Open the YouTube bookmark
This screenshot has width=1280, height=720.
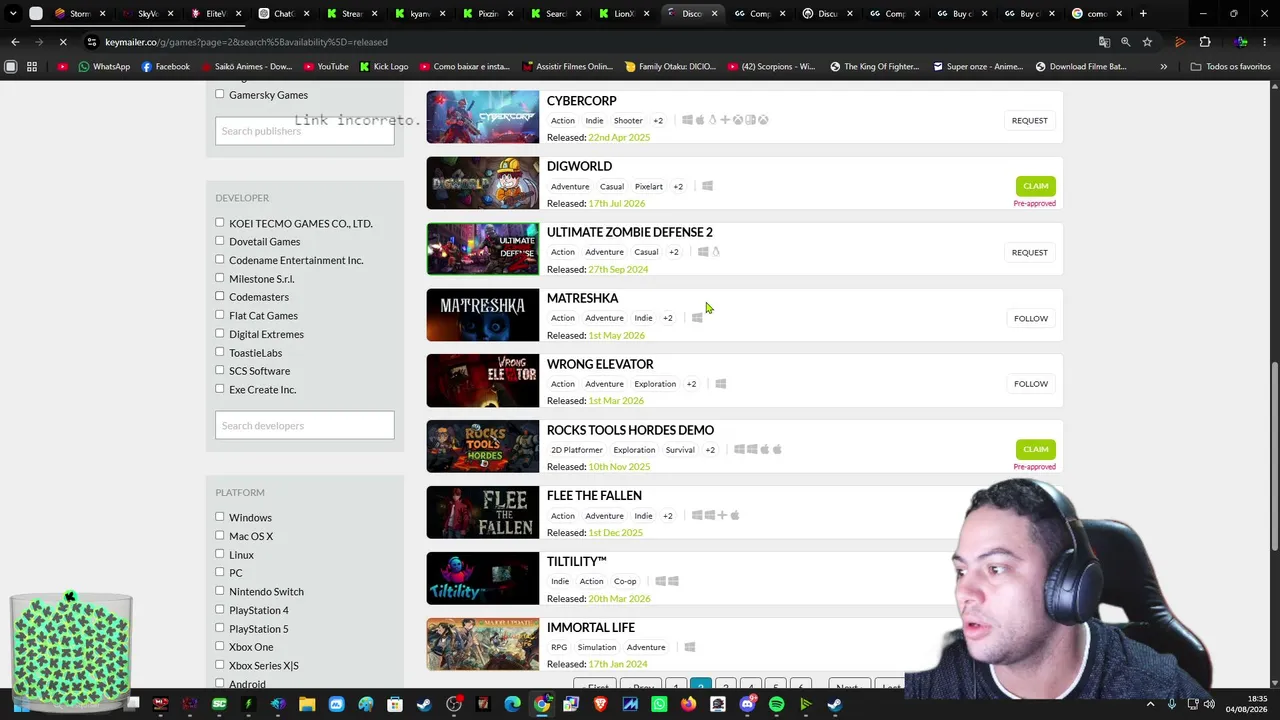coord(325,67)
